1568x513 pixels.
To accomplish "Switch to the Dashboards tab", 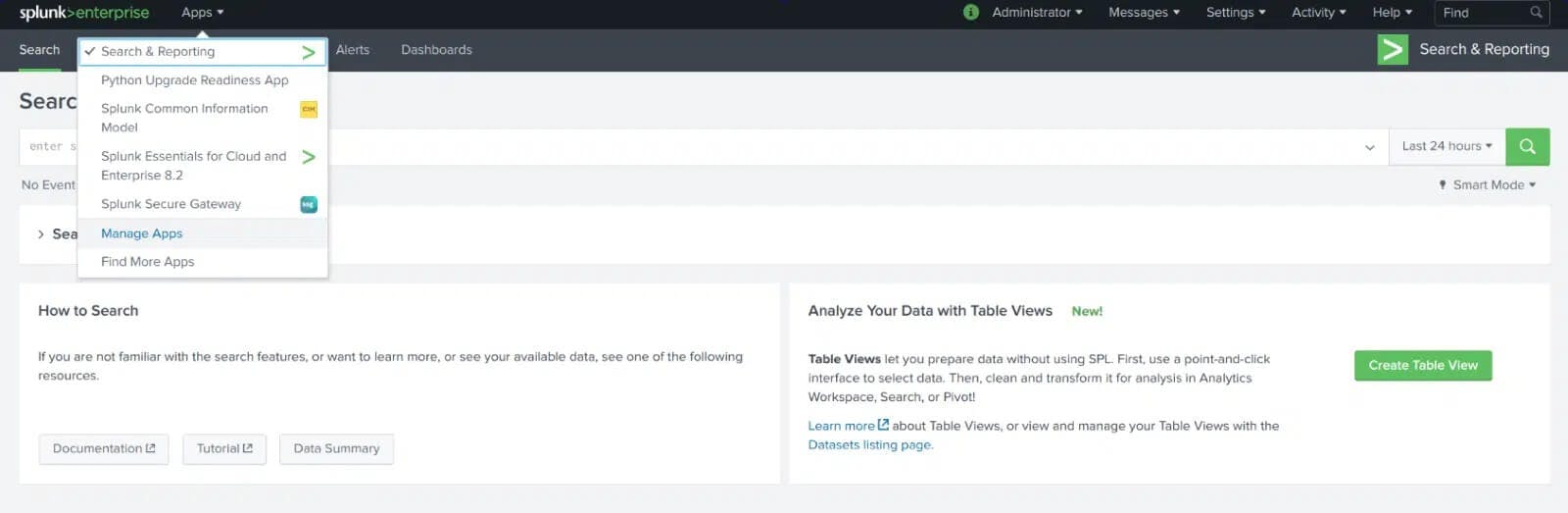I will click(x=436, y=50).
